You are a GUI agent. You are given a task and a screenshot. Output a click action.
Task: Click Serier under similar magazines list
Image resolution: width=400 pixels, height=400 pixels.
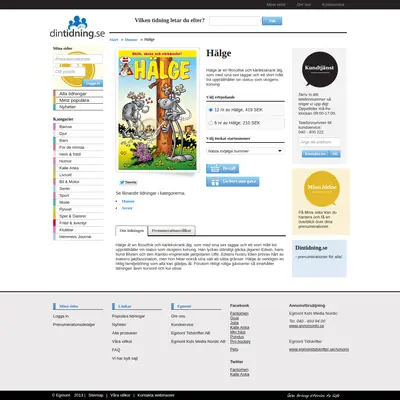pyautogui.click(x=127, y=208)
